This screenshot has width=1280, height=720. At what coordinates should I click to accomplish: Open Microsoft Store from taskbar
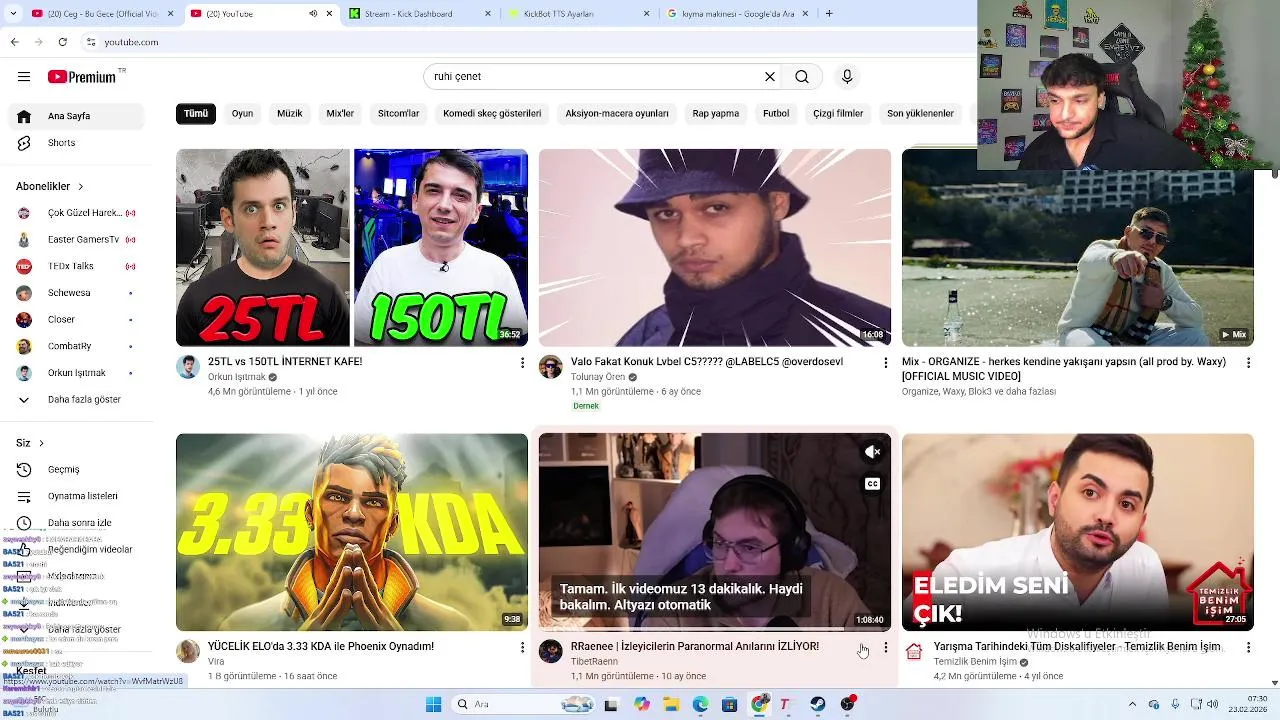click(x=730, y=704)
